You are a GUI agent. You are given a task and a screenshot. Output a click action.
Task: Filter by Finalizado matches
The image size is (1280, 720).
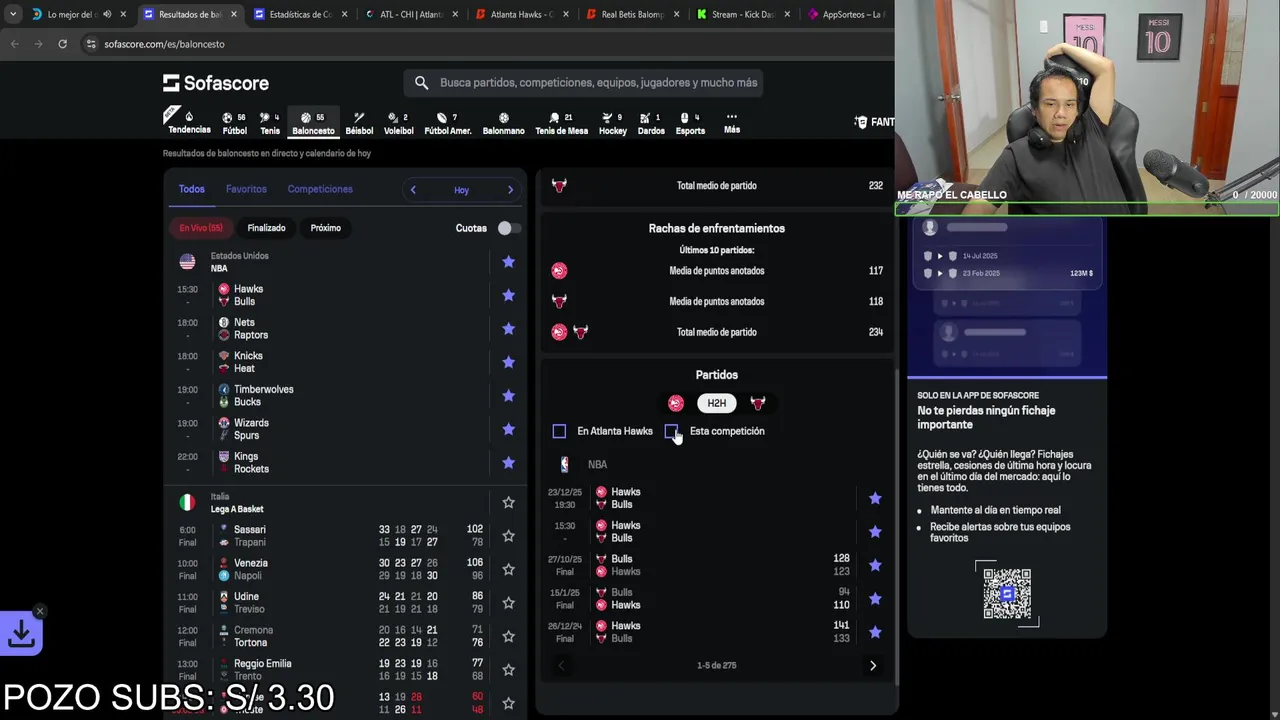coord(266,228)
